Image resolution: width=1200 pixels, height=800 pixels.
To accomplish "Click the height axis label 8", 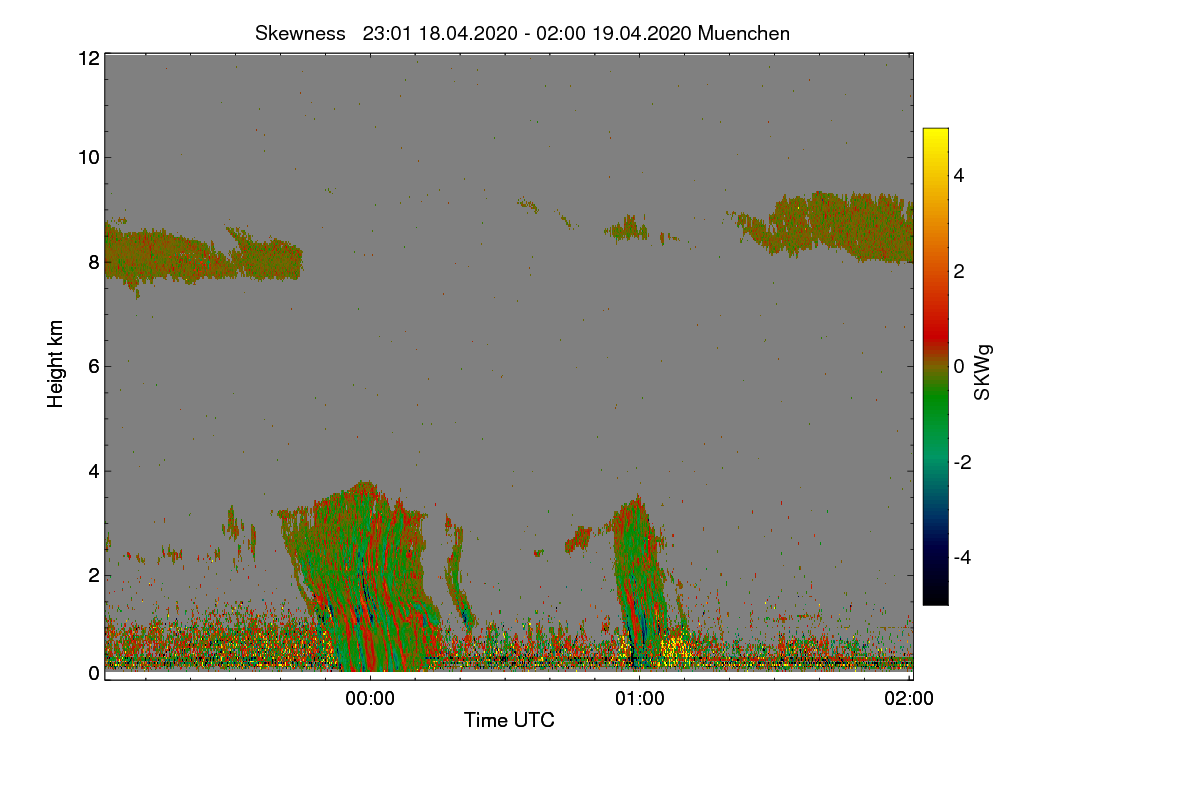I will click(x=93, y=262).
